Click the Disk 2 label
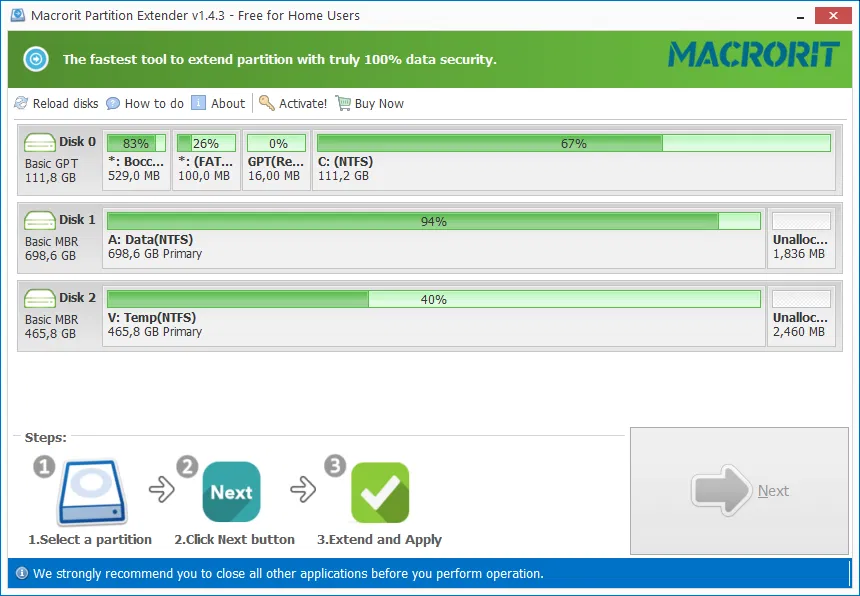This screenshot has height=596, width=860. coord(77,297)
